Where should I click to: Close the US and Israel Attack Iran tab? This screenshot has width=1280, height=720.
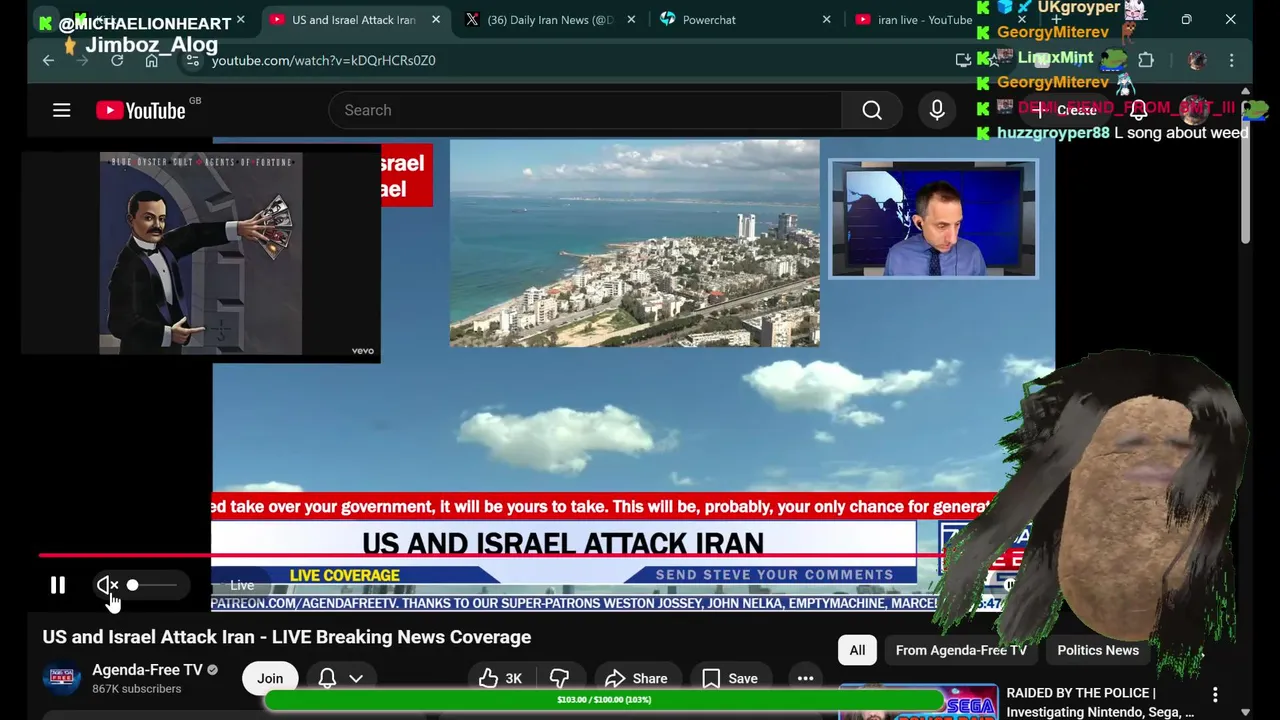pos(436,20)
